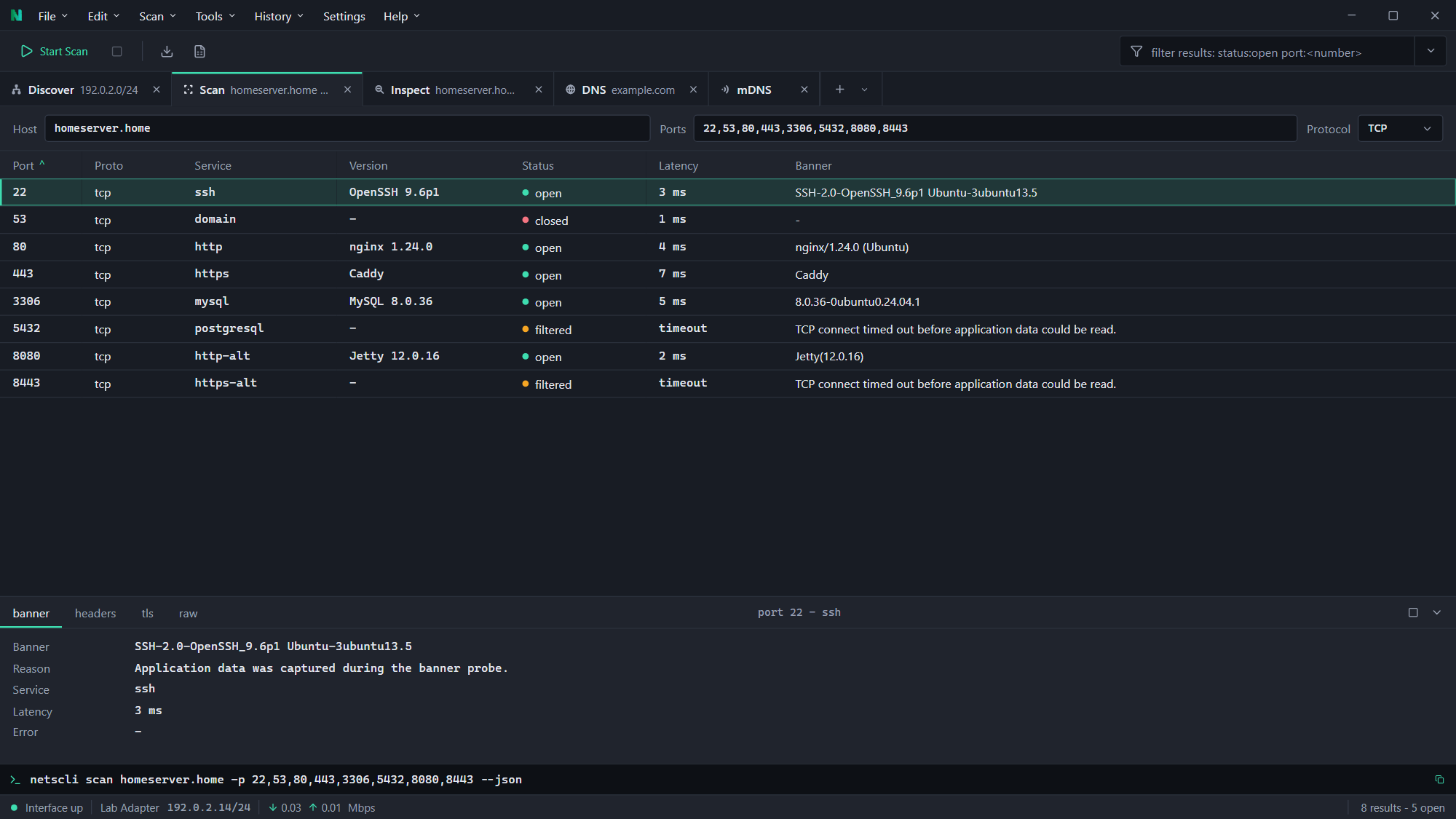Image resolution: width=1456 pixels, height=819 pixels.
Task: Click the stop scan square icon
Action: click(116, 51)
